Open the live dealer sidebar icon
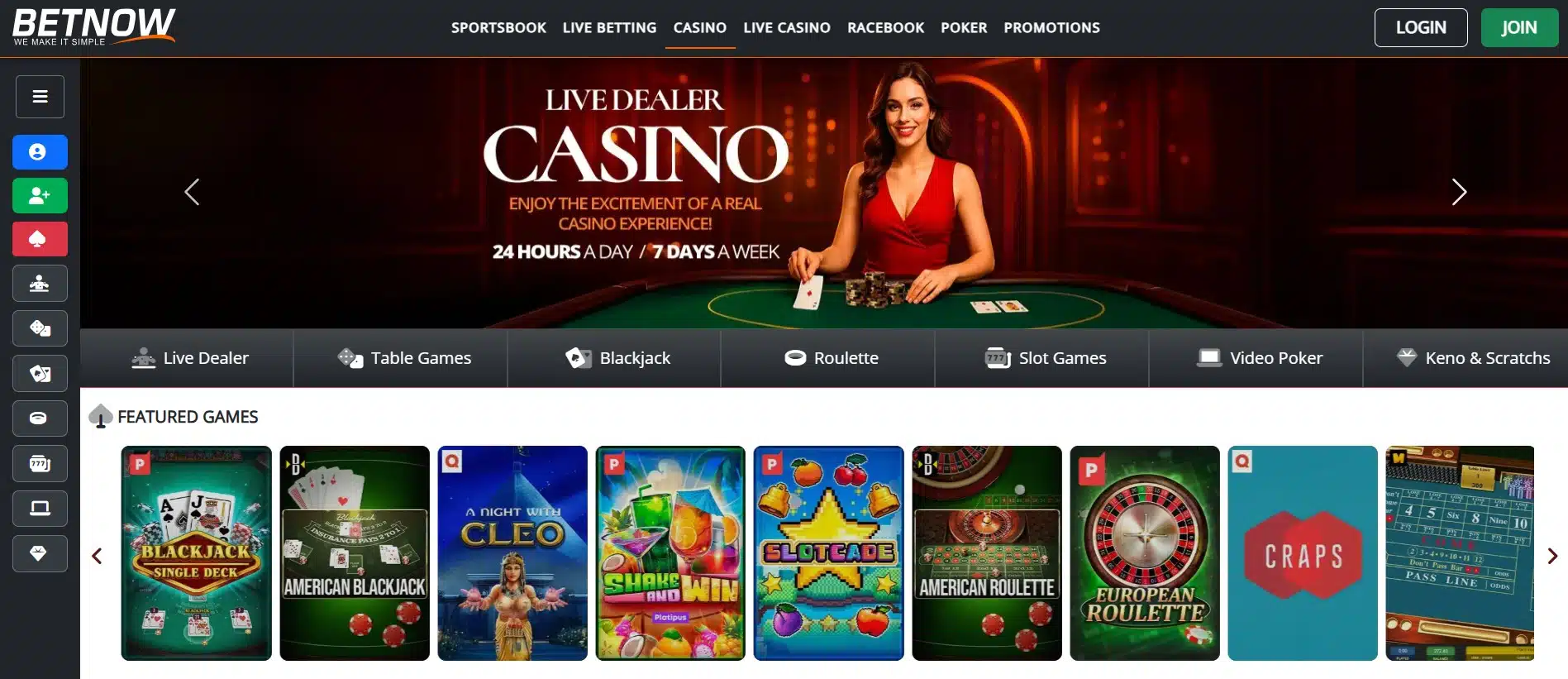 click(40, 284)
